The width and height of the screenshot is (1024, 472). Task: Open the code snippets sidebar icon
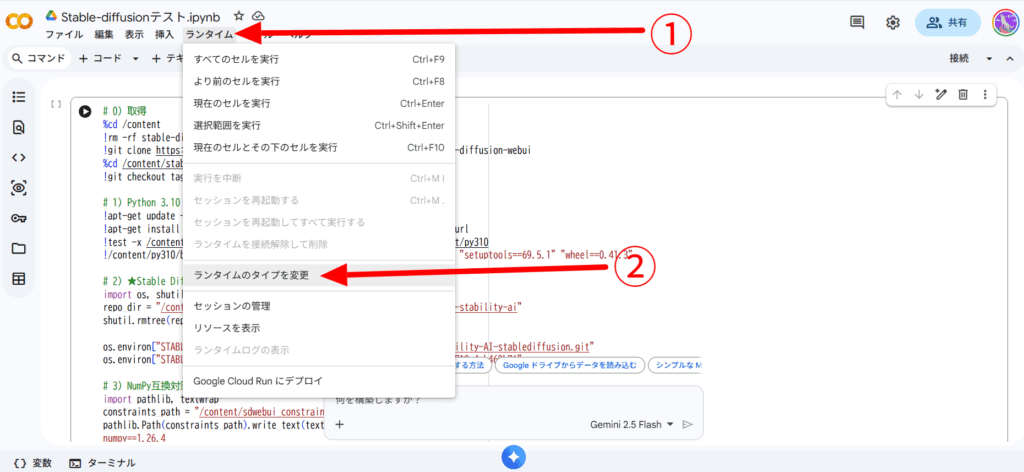[x=18, y=157]
